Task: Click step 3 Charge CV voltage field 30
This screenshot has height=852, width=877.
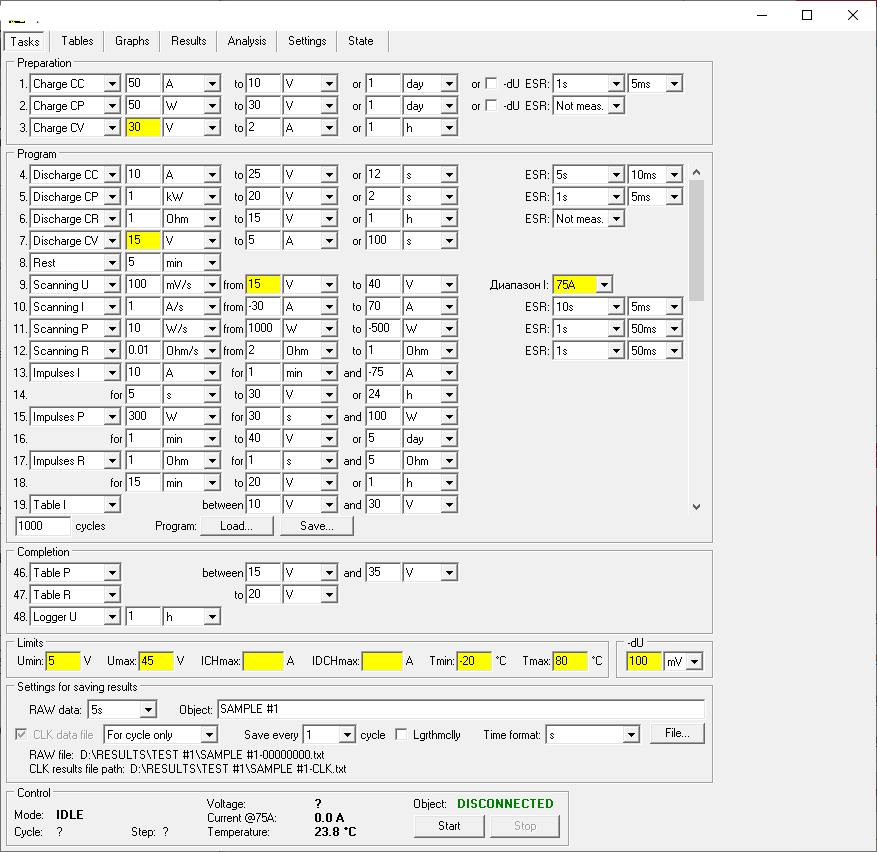Action: click(x=143, y=128)
